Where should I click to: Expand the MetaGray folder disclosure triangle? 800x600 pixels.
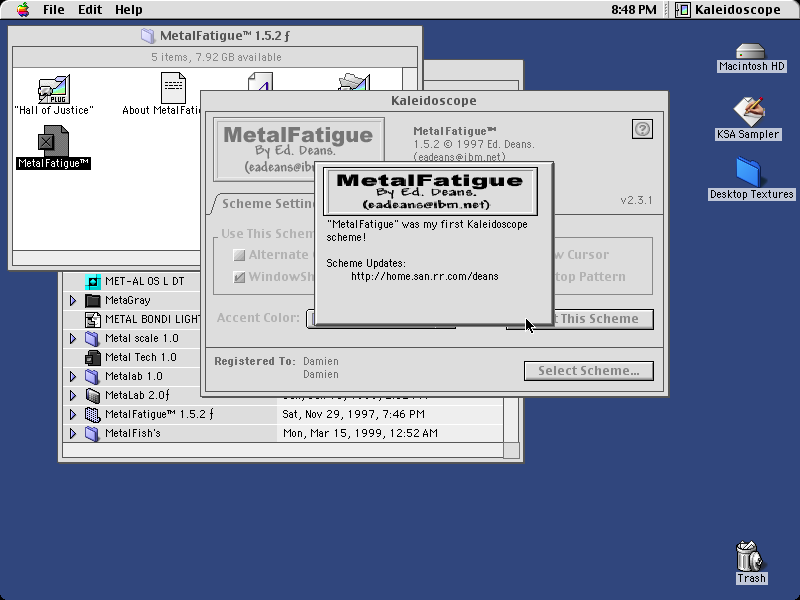point(72,301)
